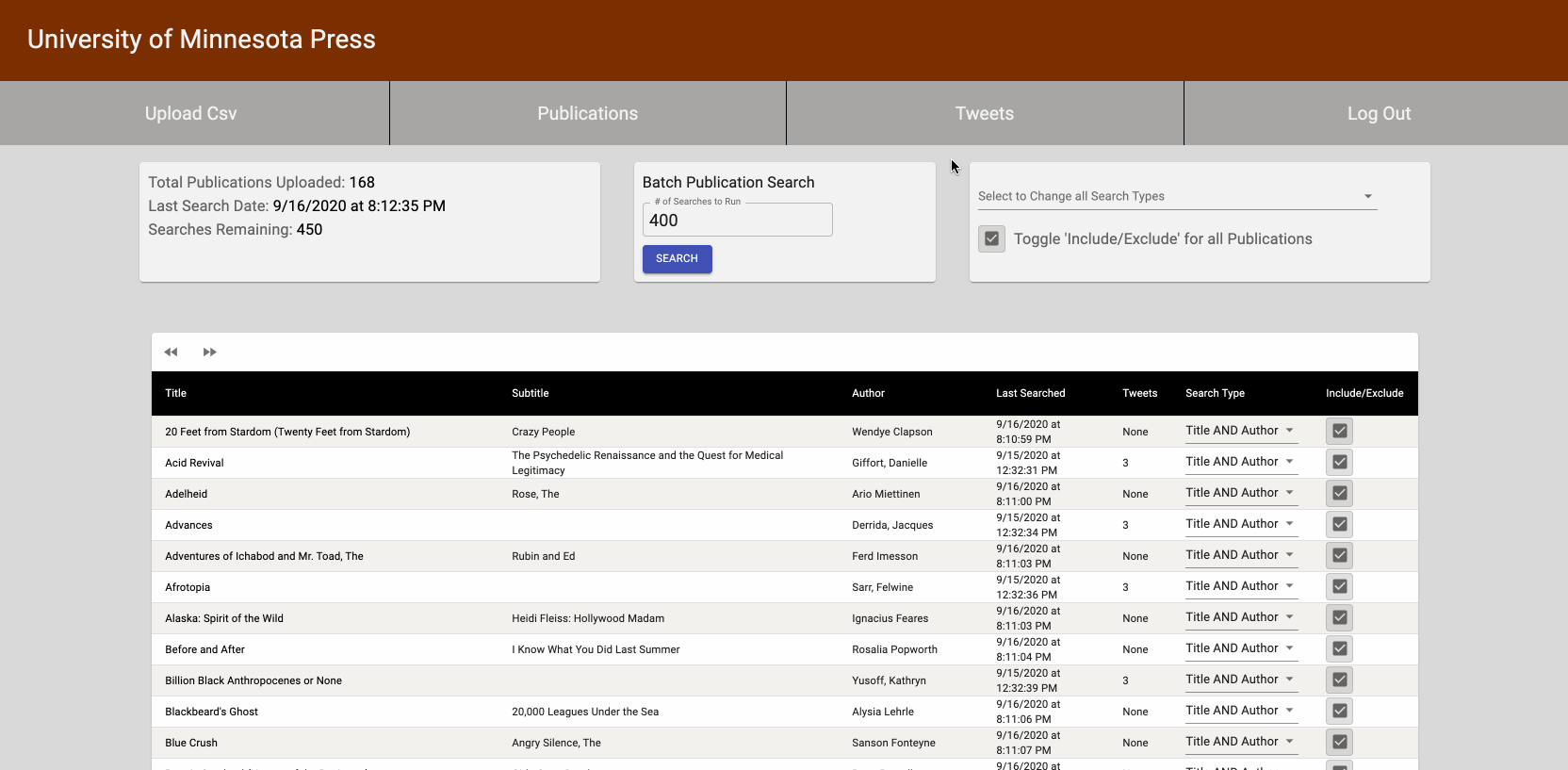This screenshot has width=1568, height=770.
Task: Uncheck include box for 20 Feet from Stardom
Action: pos(1339,432)
